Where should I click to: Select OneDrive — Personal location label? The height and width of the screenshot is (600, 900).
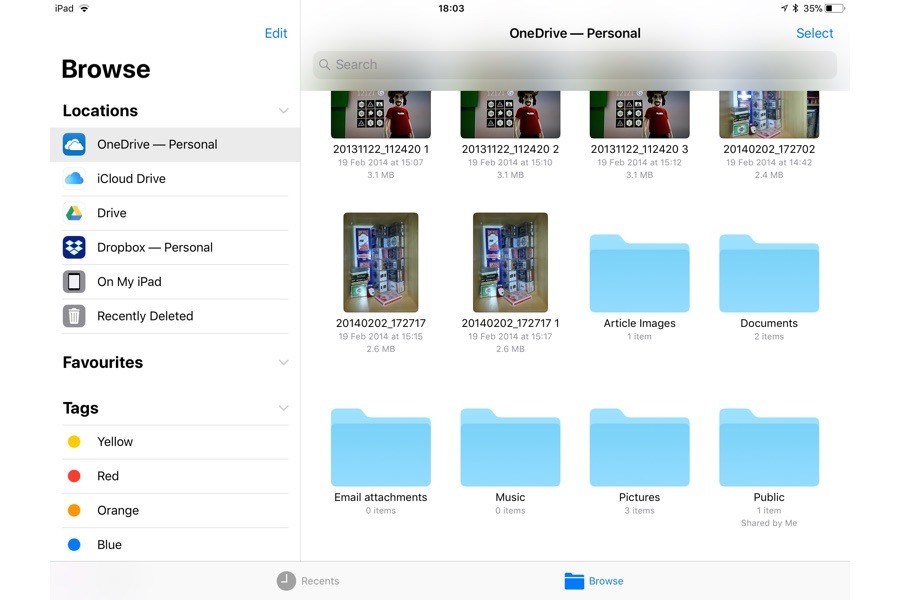[157, 145]
